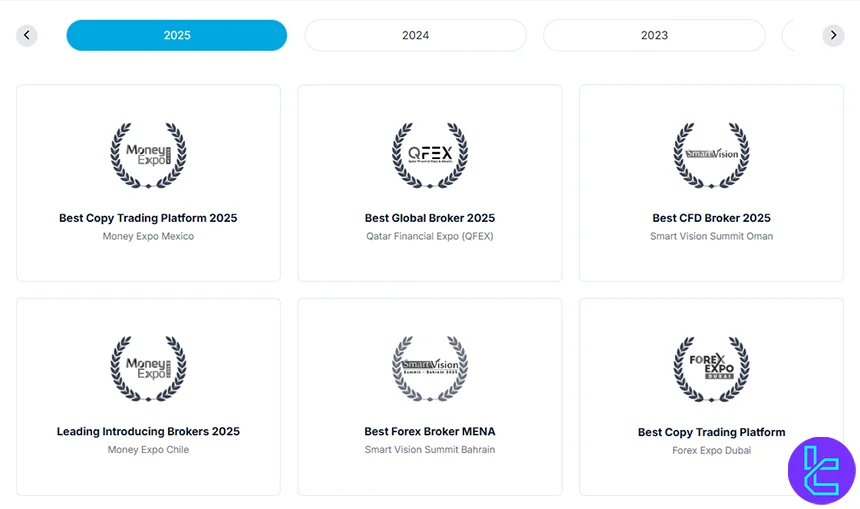Click the QFEX laurel award logo

[x=430, y=155]
